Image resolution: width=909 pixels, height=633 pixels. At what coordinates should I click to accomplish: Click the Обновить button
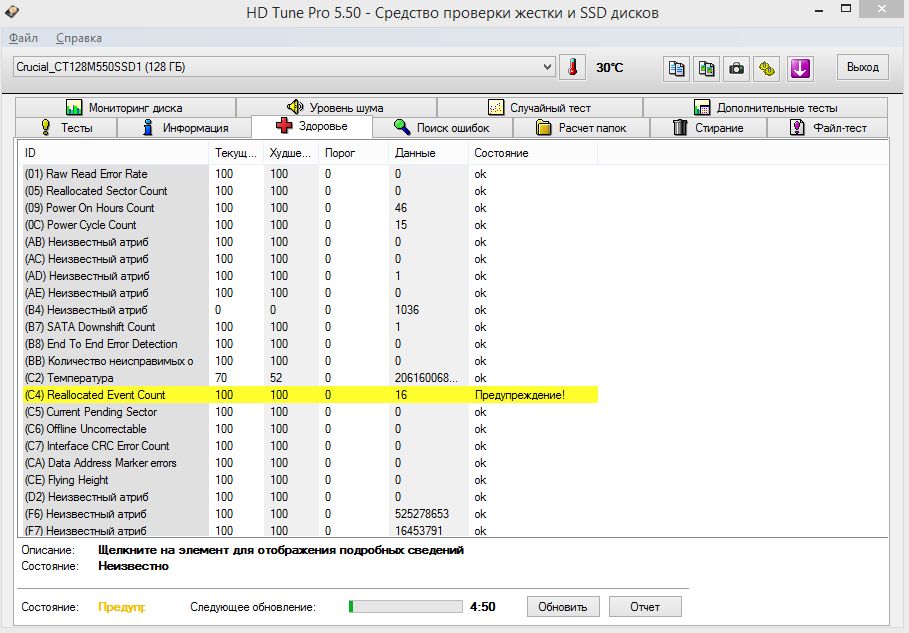pos(563,607)
